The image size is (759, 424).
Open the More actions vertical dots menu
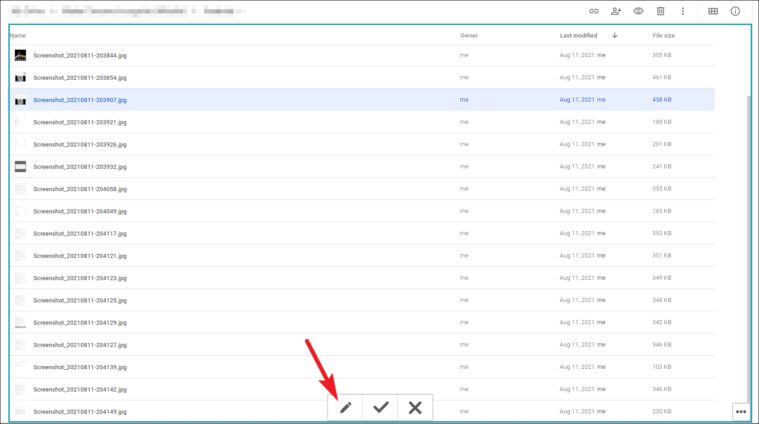pos(683,11)
